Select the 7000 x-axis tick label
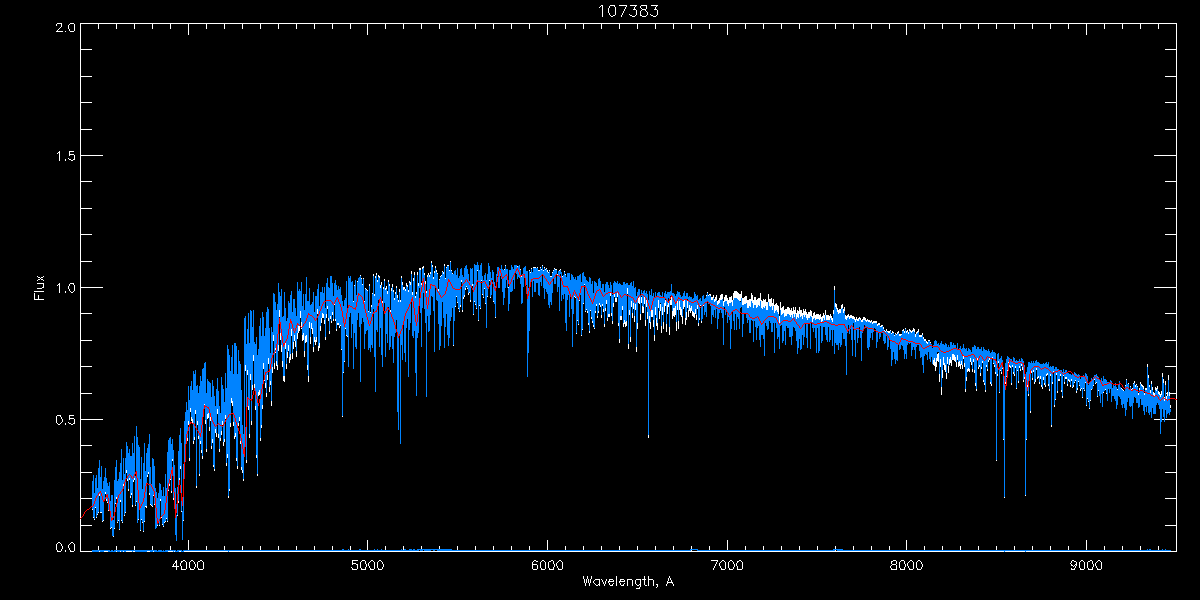1200x600 pixels. [x=727, y=563]
